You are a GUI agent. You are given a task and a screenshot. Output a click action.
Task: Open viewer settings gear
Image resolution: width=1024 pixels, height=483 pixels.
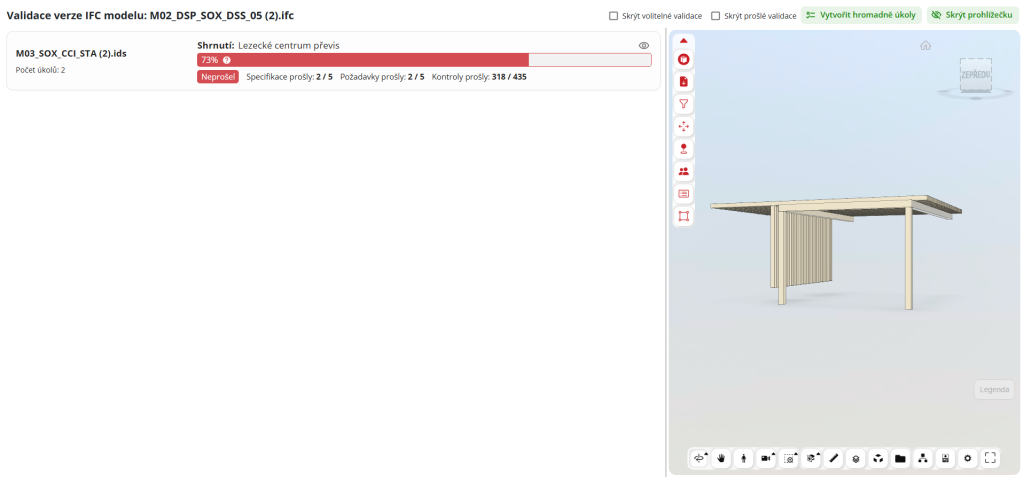[967, 458]
